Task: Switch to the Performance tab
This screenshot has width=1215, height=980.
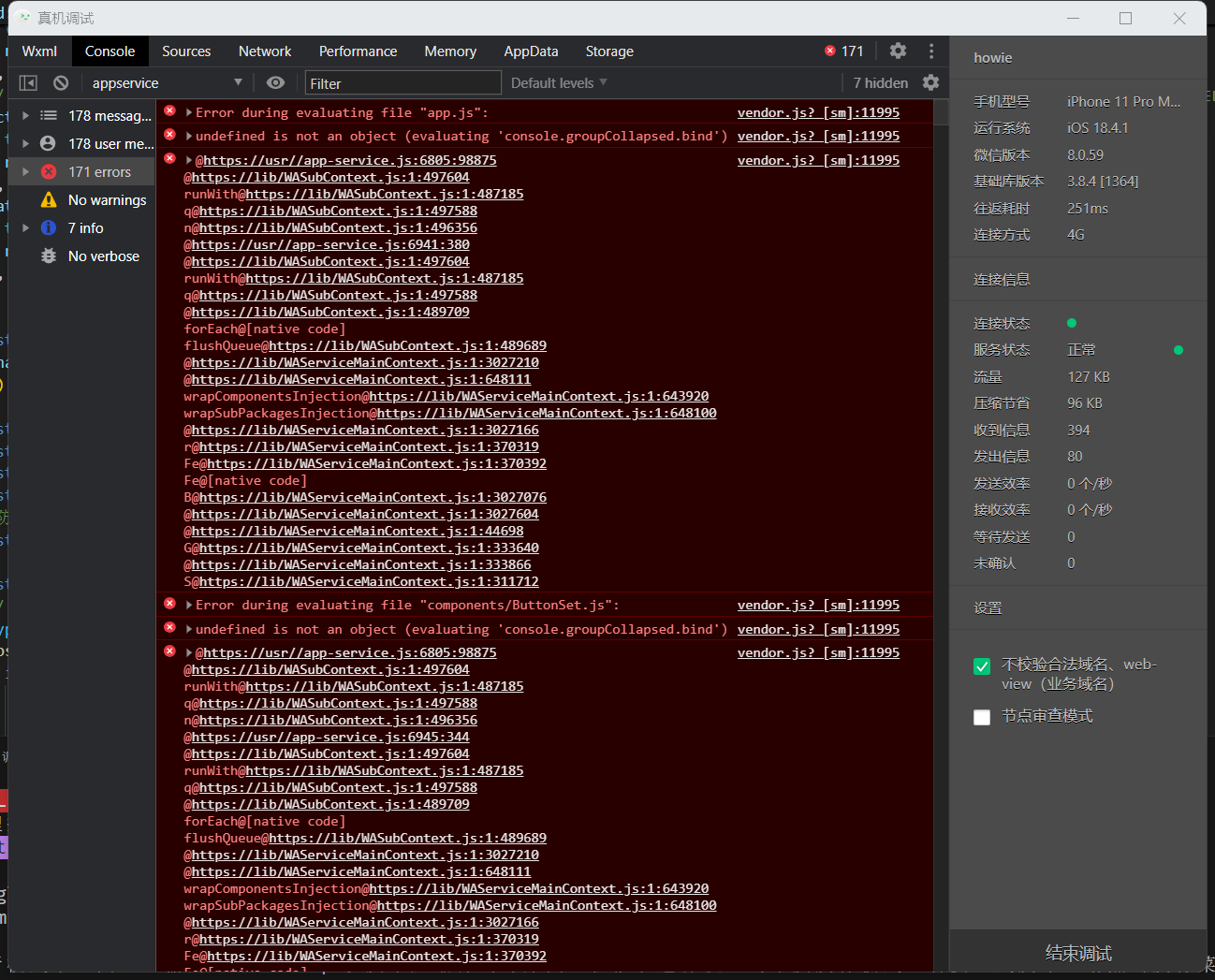Action: tap(358, 51)
